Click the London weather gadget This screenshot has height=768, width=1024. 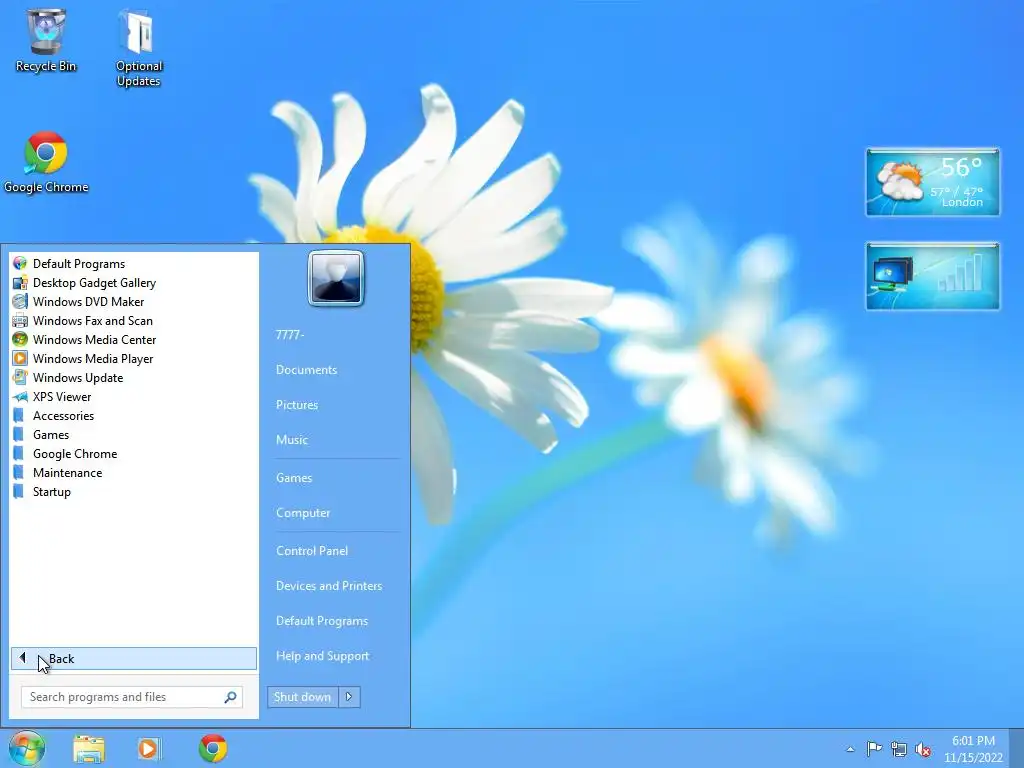pyautogui.click(x=933, y=182)
